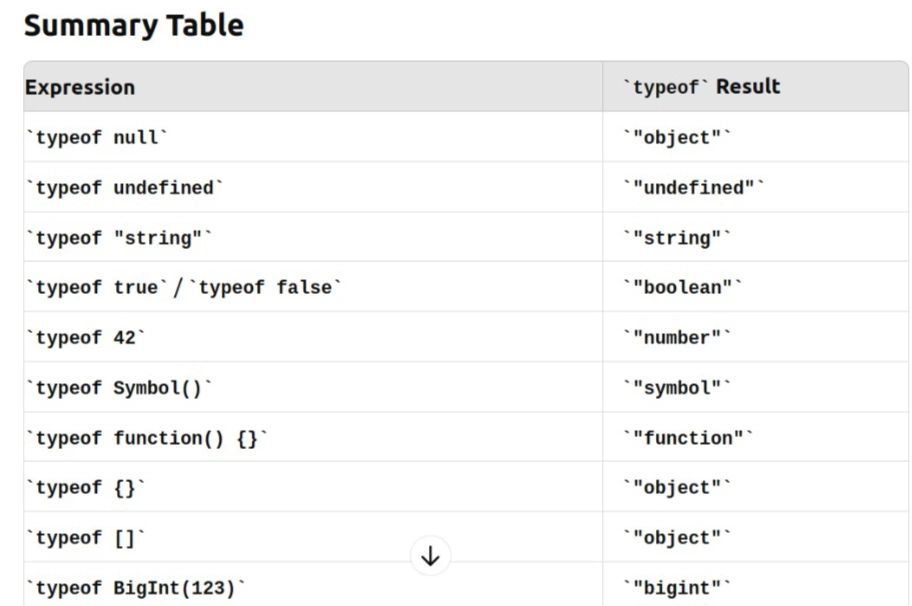Click the "boolean" result cell
Viewport: 912px width, 606px height.
(756, 287)
